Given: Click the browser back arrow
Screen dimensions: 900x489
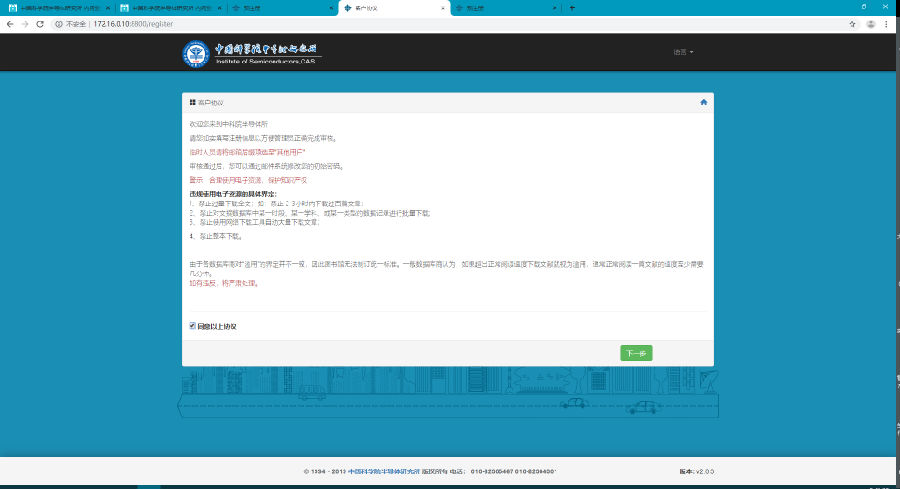Looking at the screenshot, I should (10, 23).
